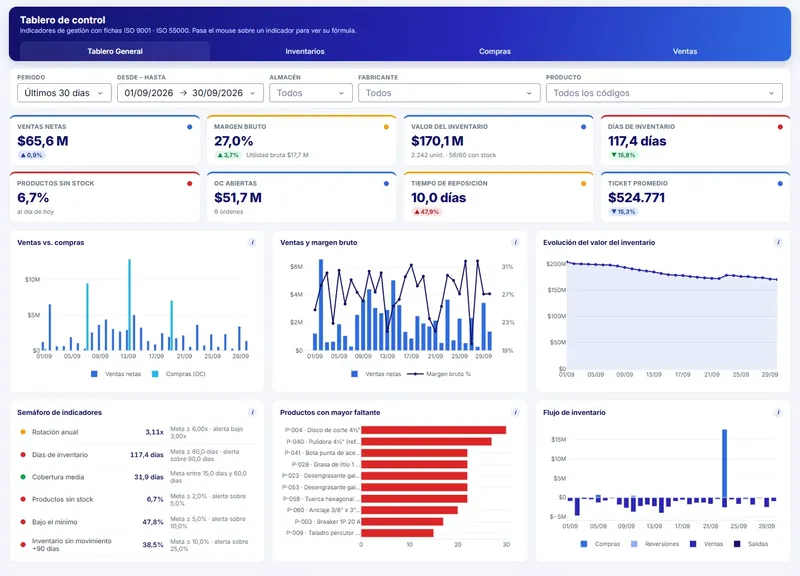Click the red dot on Productos Sin Stock card
The height and width of the screenshot is (576, 800).
(x=190, y=184)
